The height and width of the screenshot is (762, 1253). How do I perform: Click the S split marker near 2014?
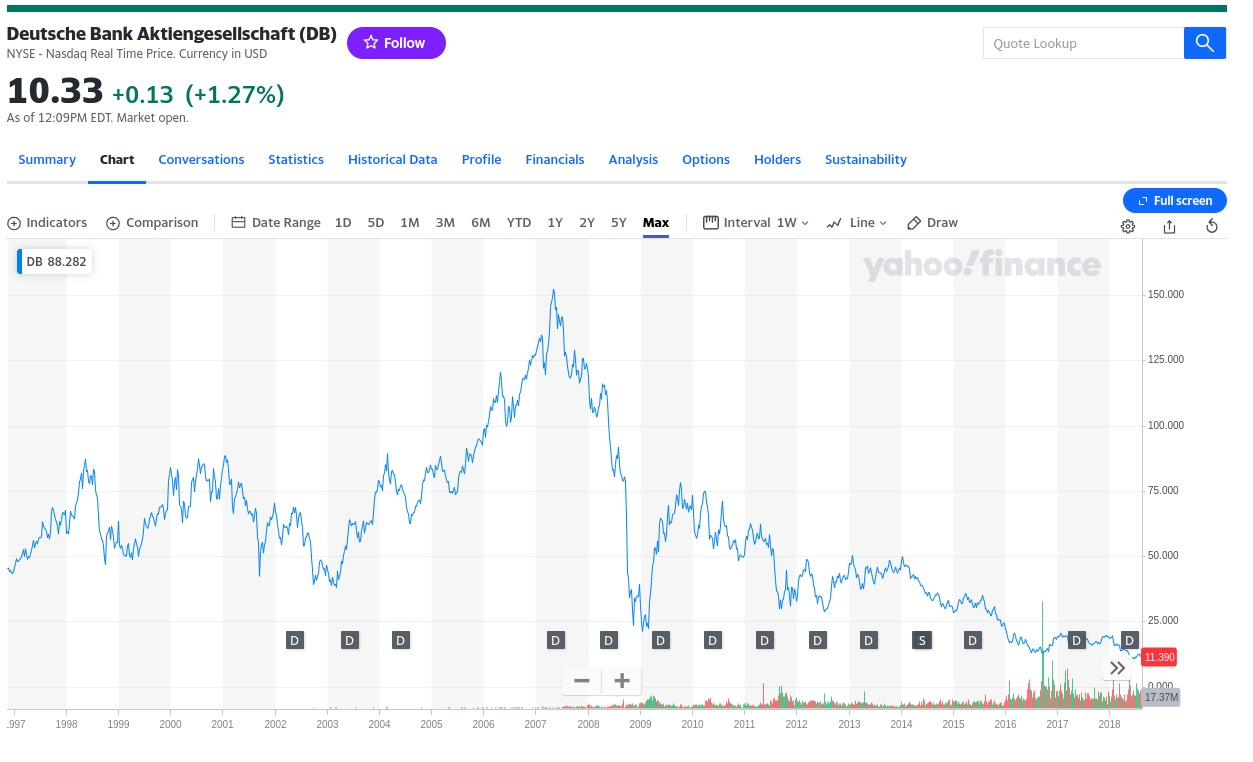pyautogui.click(x=921, y=640)
